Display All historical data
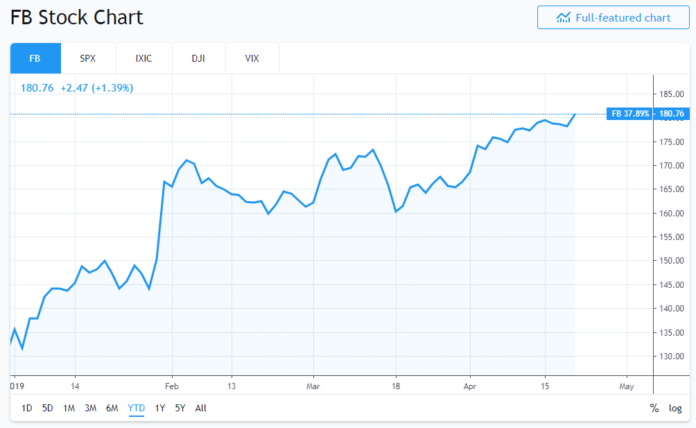The image size is (696, 428). (x=201, y=408)
